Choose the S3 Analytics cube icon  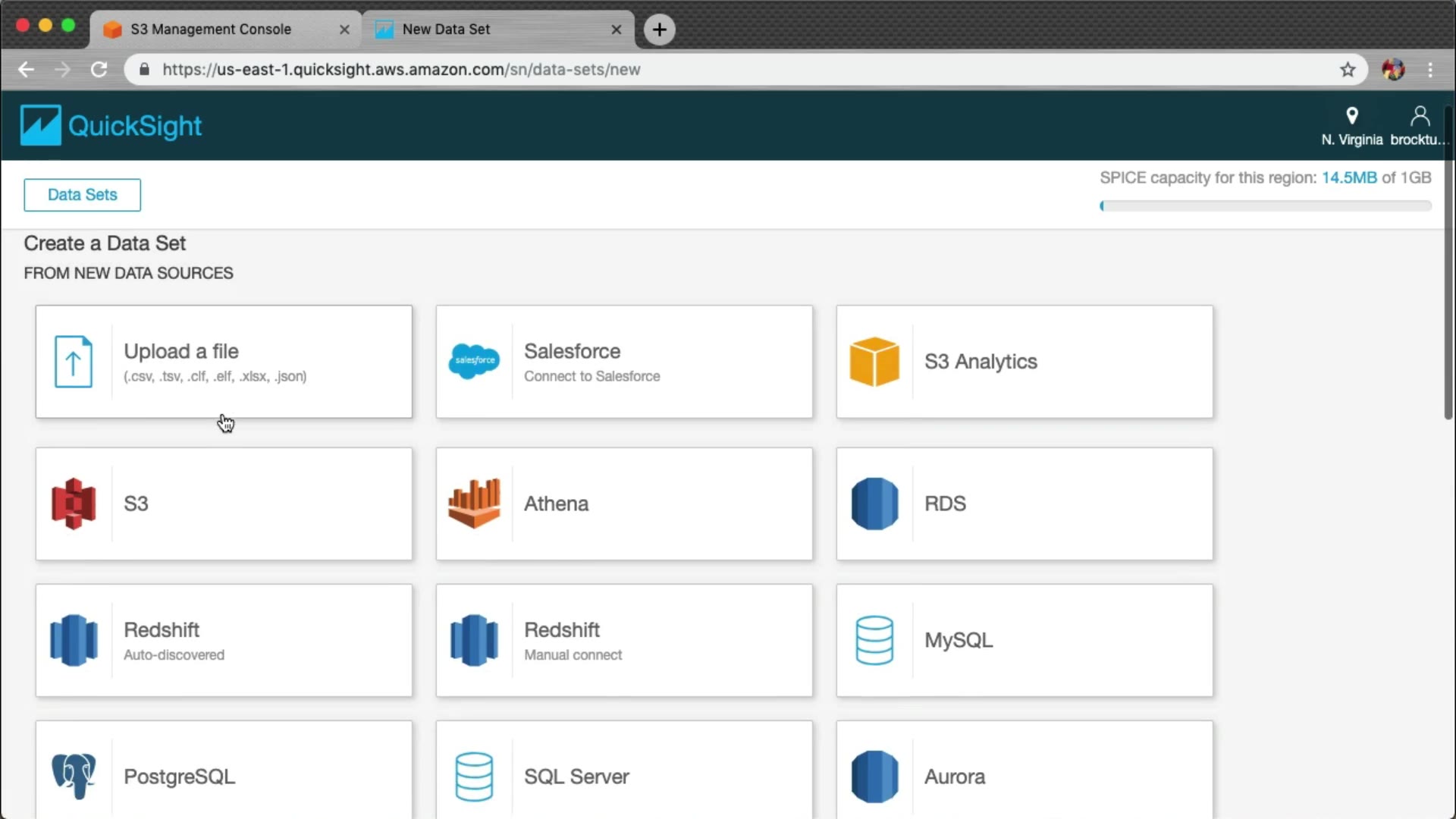click(x=874, y=362)
